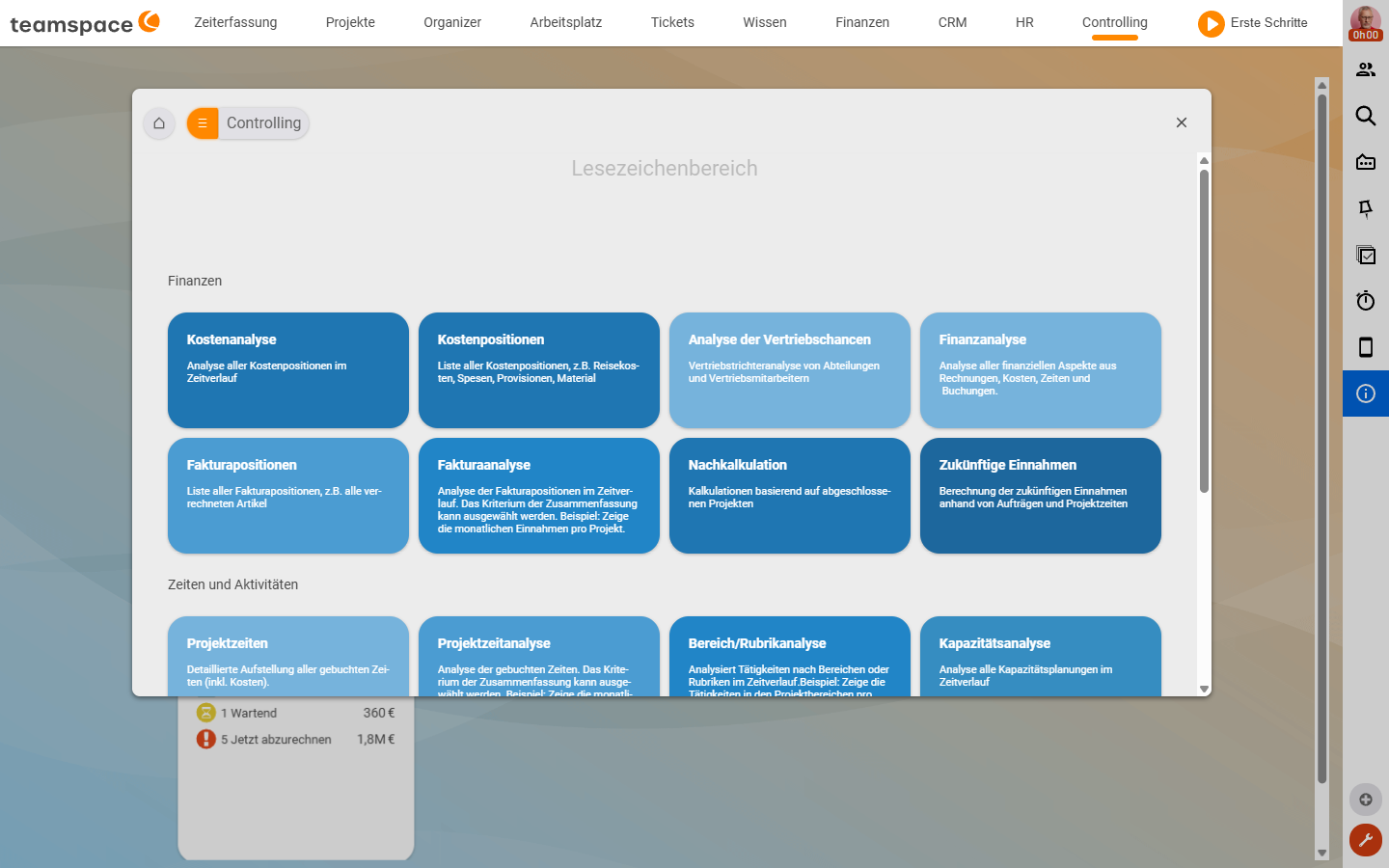1389x868 pixels.
Task: Open Zeiterfassung menu
Action: pos(235,22)
